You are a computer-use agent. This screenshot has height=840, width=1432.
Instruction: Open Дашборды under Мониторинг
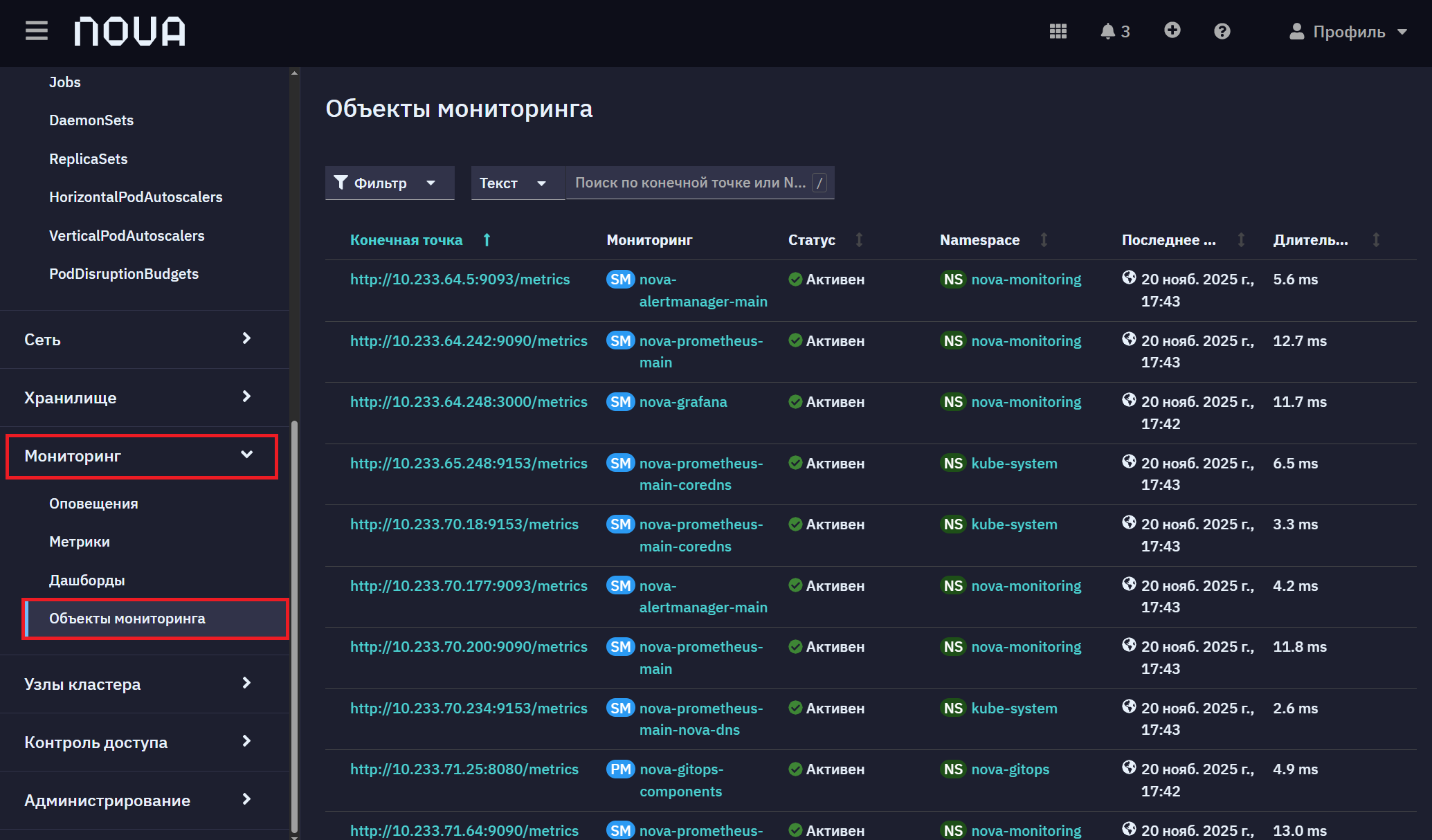click(x=87, y=580)
